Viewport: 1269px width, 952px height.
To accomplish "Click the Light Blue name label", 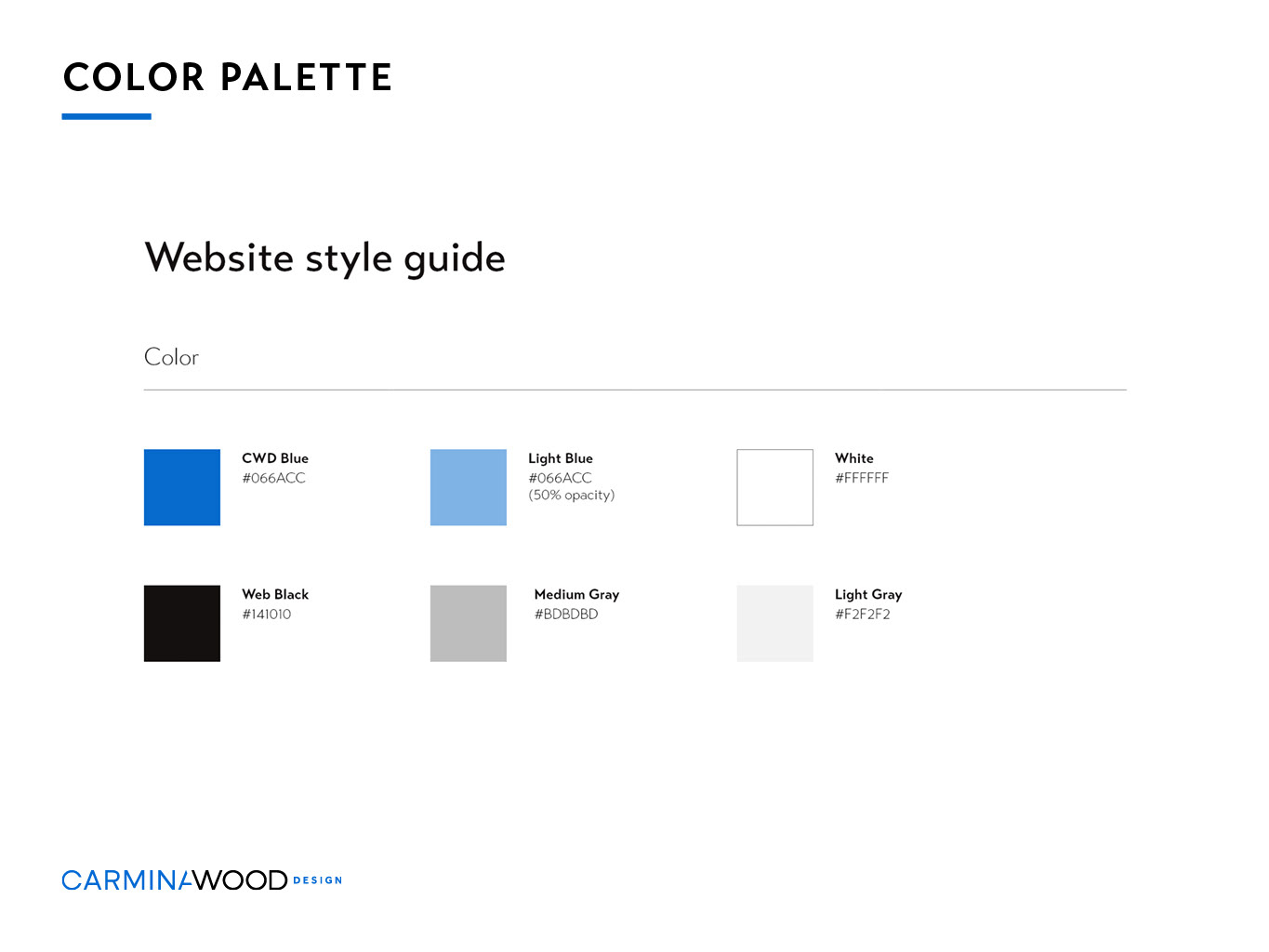I will [x=561, y=458].
